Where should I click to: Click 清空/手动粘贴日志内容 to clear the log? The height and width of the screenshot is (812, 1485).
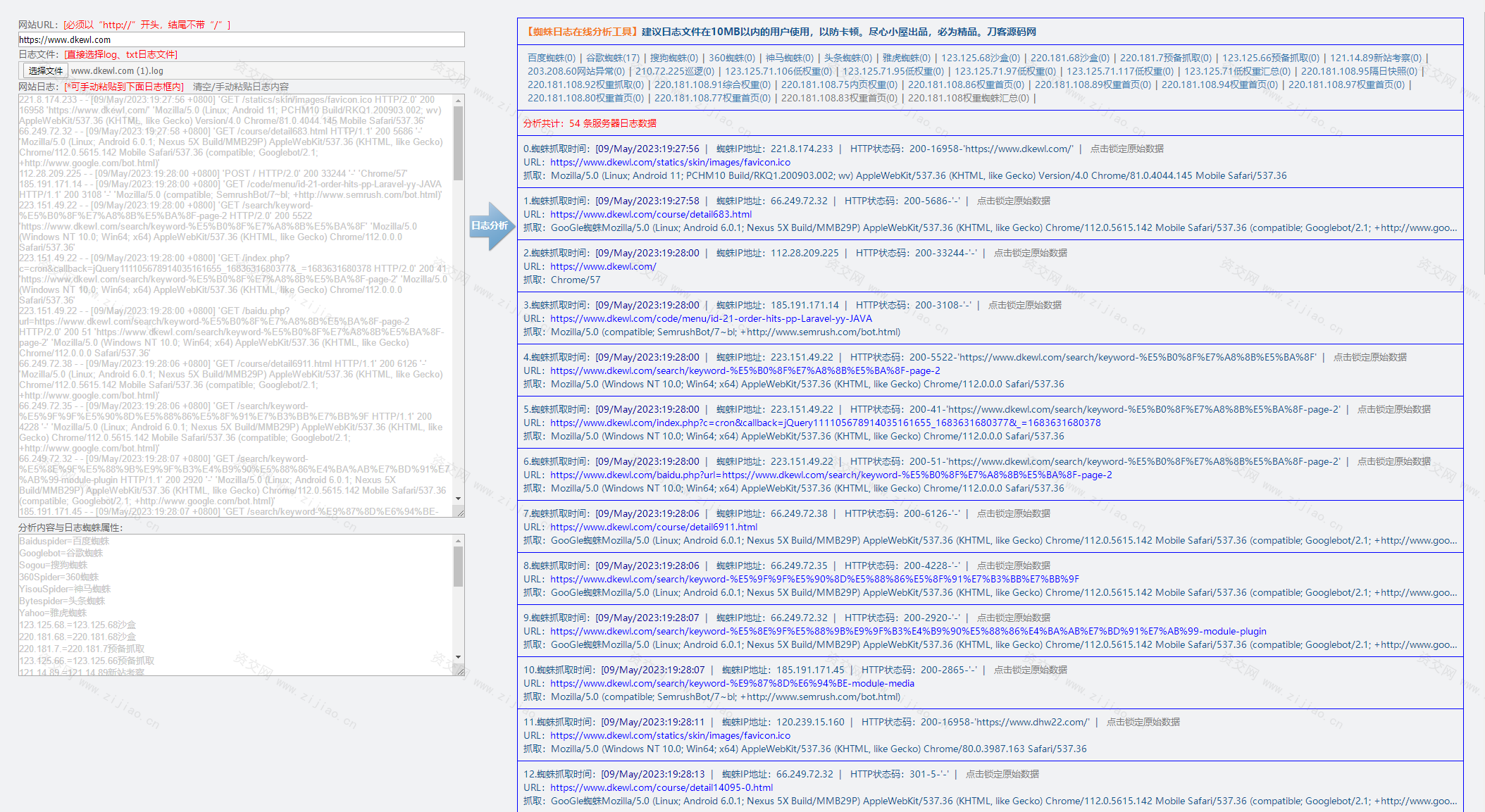[x=241, y=87]
